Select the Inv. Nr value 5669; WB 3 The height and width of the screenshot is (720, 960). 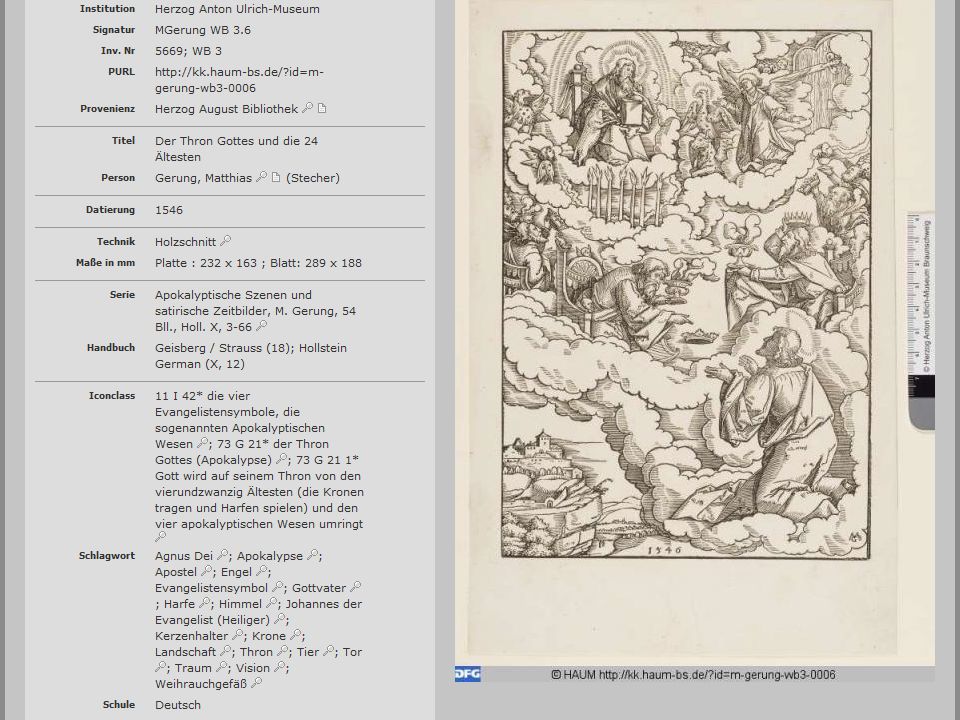(x=189, y=51)
